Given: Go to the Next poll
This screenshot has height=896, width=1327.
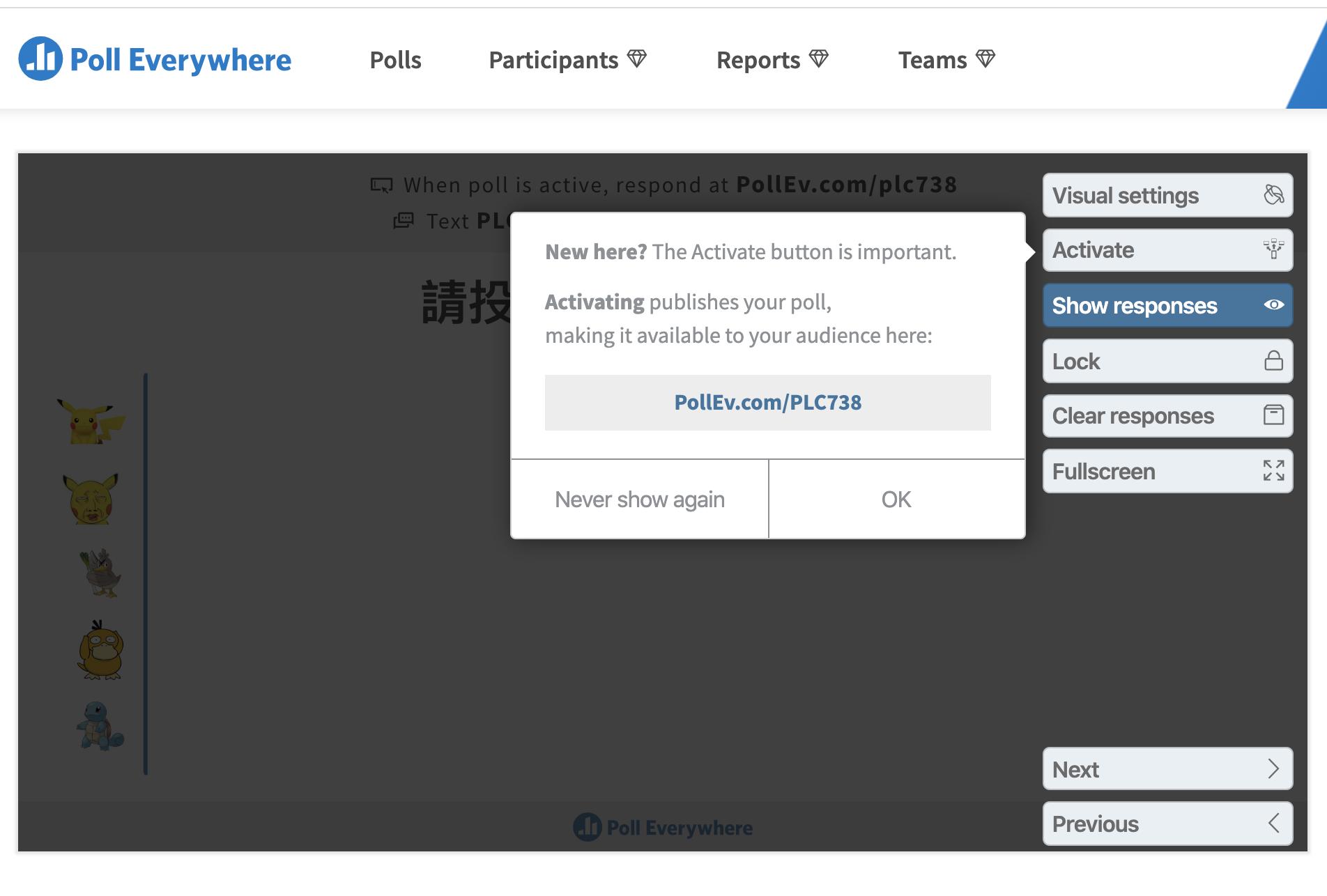Looking at the screenshot, I should [1167, 768].
